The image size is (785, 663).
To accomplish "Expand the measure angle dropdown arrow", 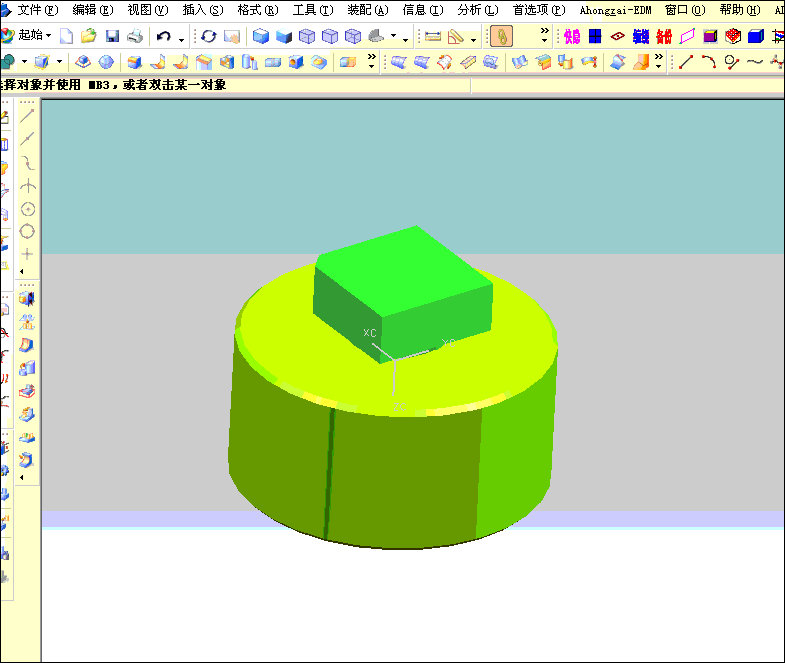I will click(x=473, y=39).
